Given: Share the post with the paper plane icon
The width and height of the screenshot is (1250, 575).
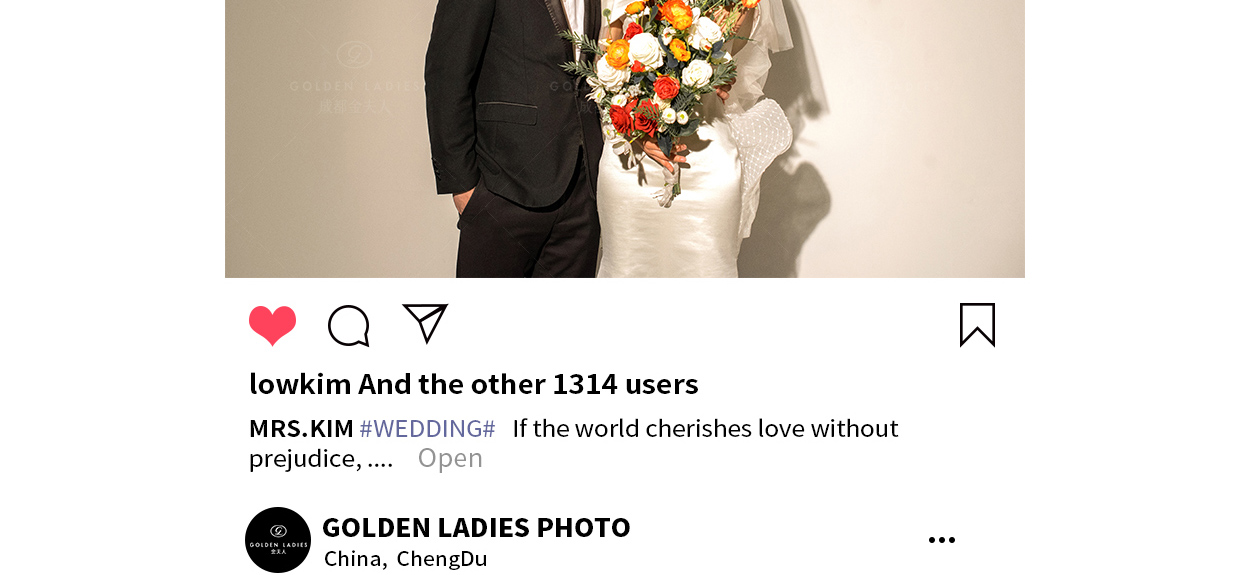Looking at the screenshot, I should point(425,323).
